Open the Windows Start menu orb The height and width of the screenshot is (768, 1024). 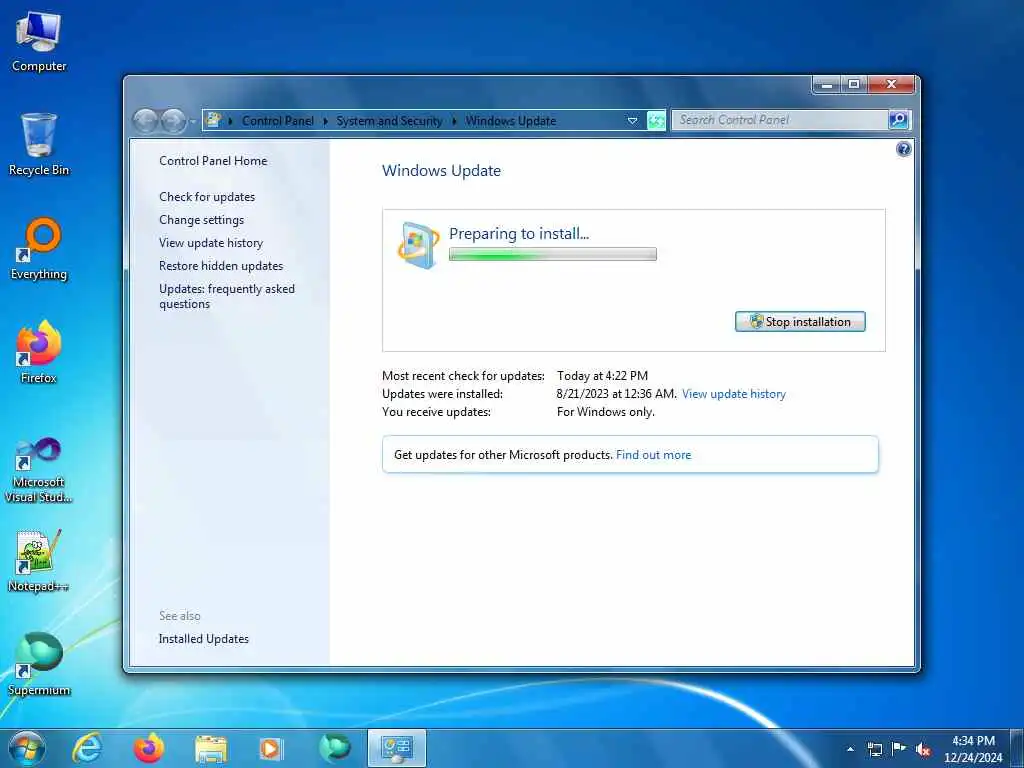[27, 748]
